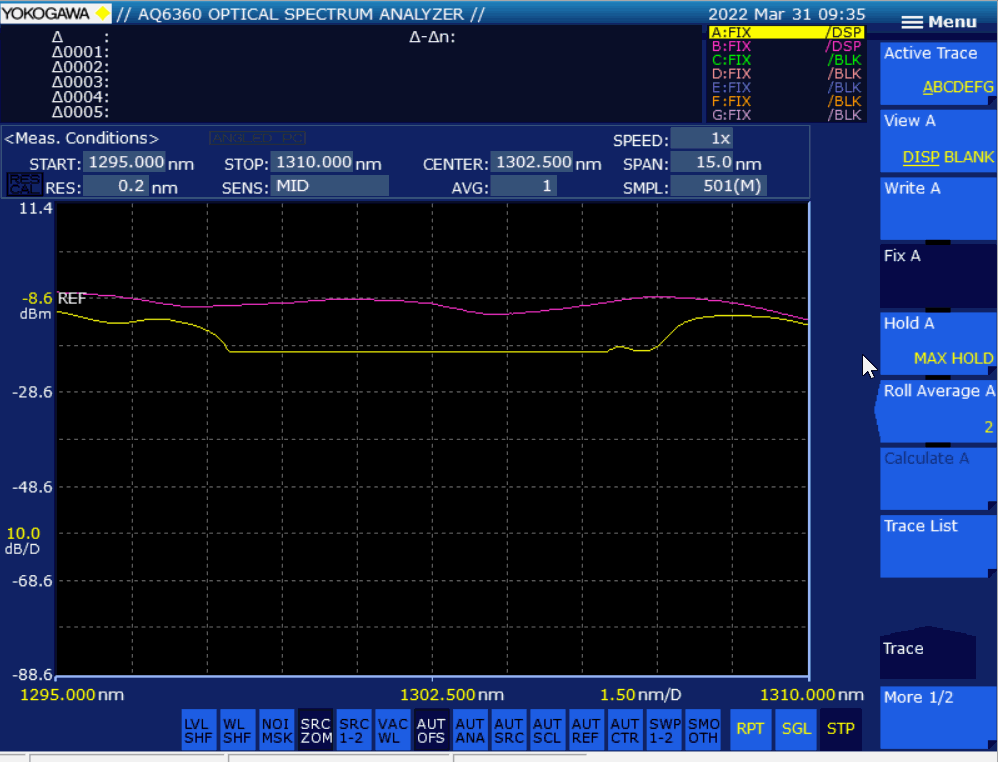Edit the STOP wavelength field
Screen dimensions: 998x762
[x=312, y=162]
